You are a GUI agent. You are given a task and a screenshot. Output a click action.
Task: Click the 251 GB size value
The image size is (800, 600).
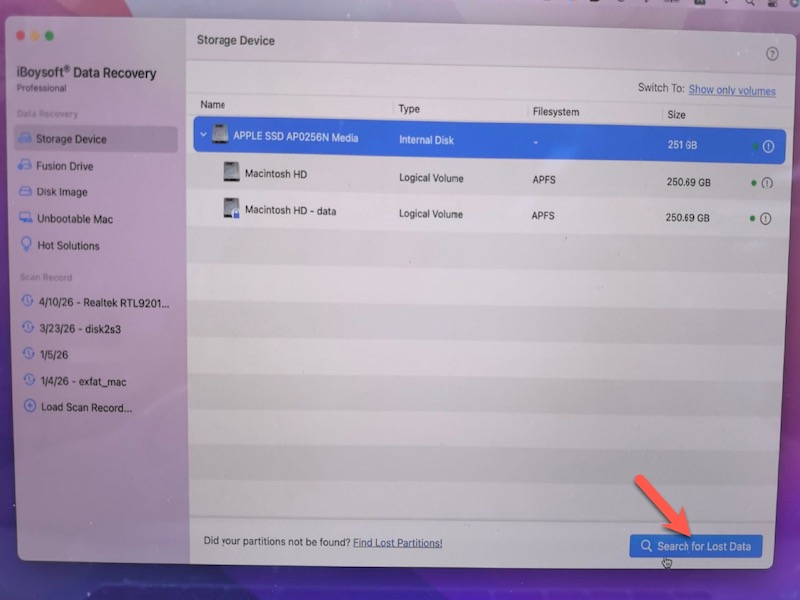point(682,145)
